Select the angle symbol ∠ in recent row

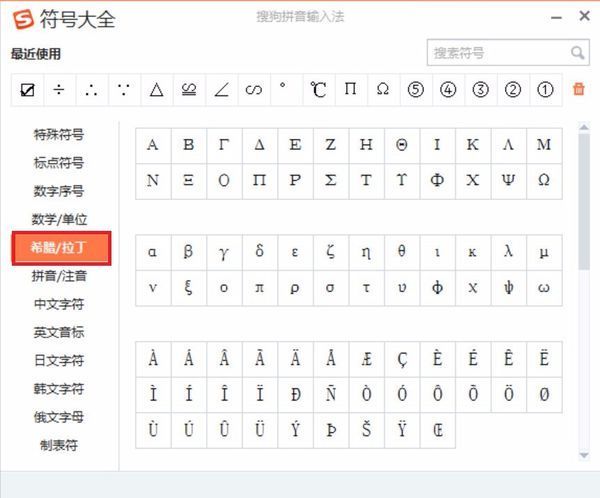221,90
